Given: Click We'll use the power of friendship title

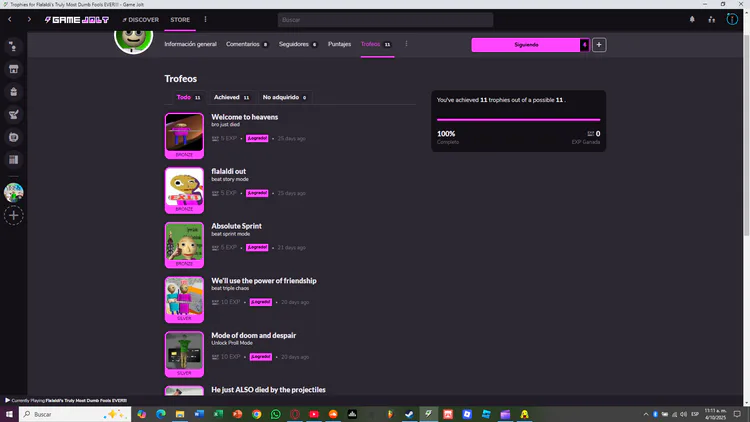Looking at the screenshot, I should [x=264, y=280].
